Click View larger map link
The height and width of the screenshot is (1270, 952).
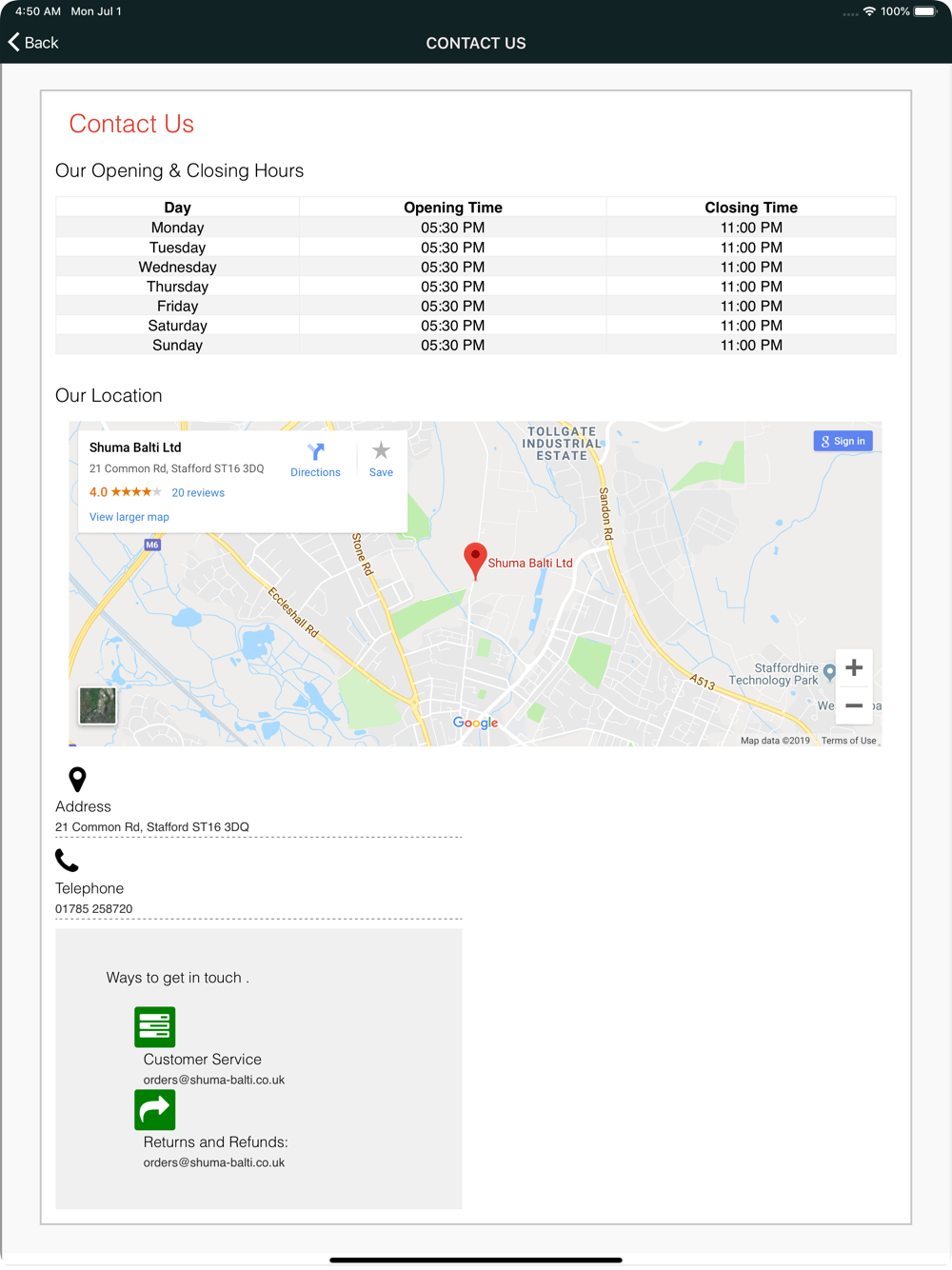[x=129, y=517]
